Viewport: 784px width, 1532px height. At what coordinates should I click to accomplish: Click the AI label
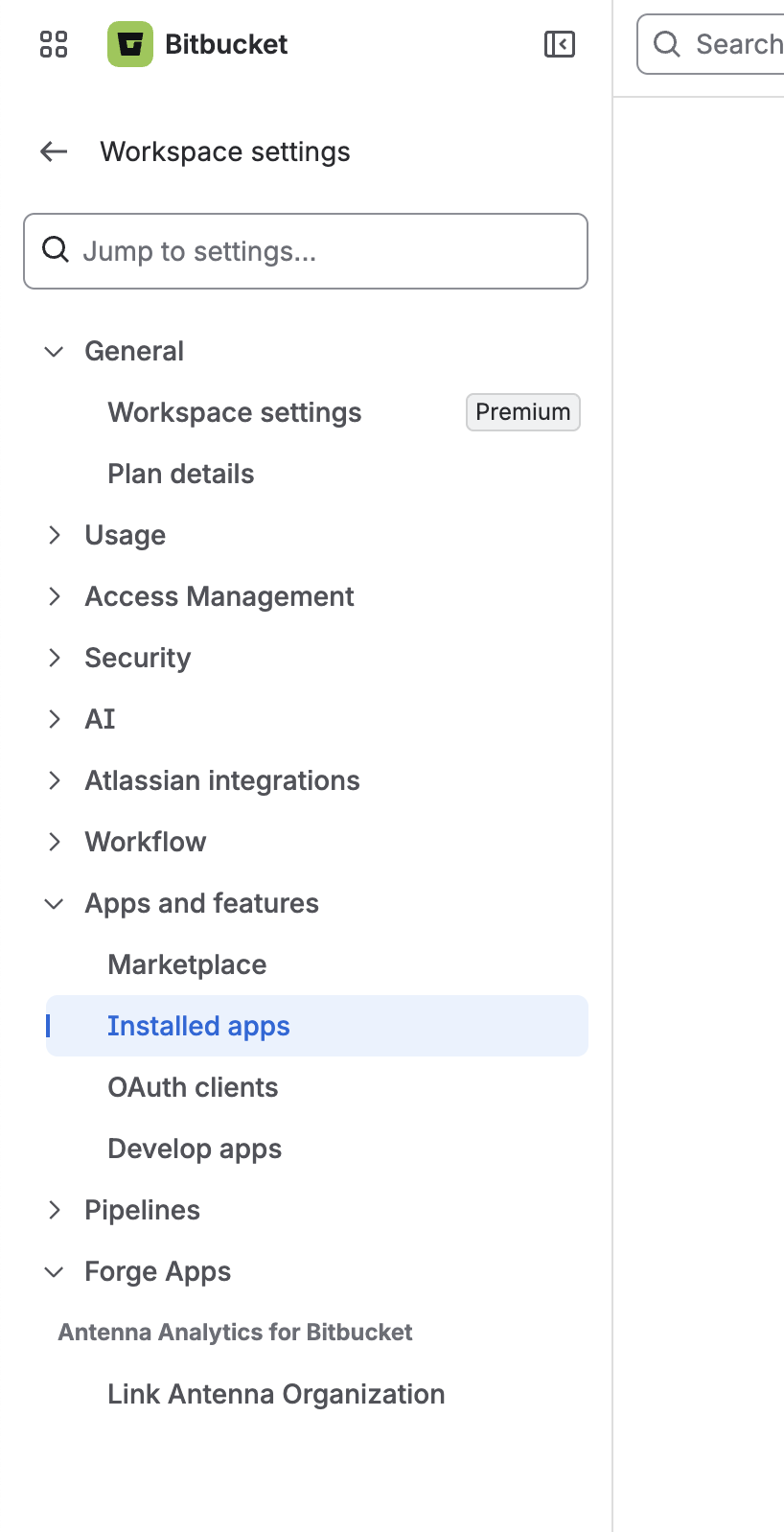(101, 719)
